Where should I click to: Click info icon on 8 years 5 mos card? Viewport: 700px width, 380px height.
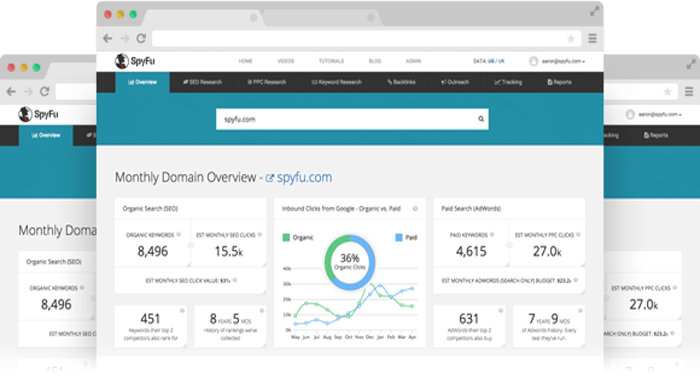[x=262, y=310]
